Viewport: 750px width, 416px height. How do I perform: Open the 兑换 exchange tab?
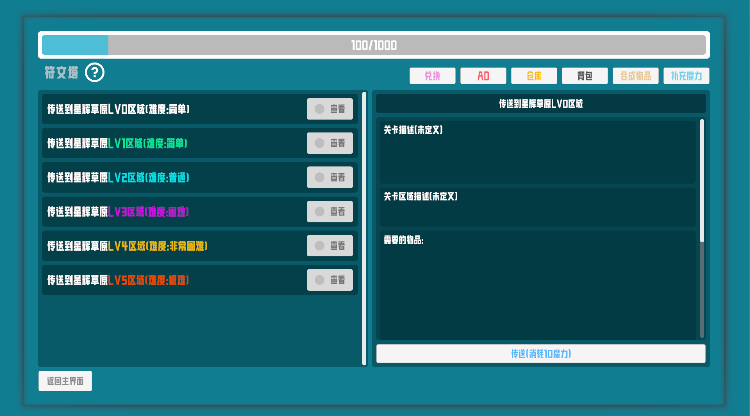432,76
